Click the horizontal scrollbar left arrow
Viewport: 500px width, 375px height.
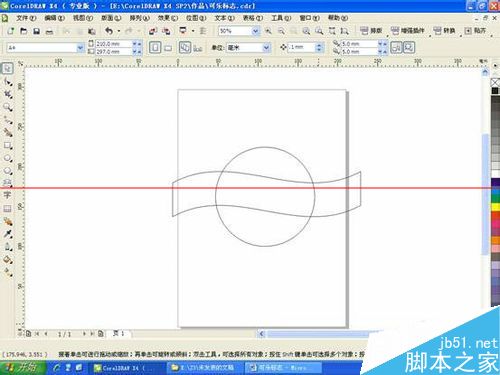tap(261, 333)
